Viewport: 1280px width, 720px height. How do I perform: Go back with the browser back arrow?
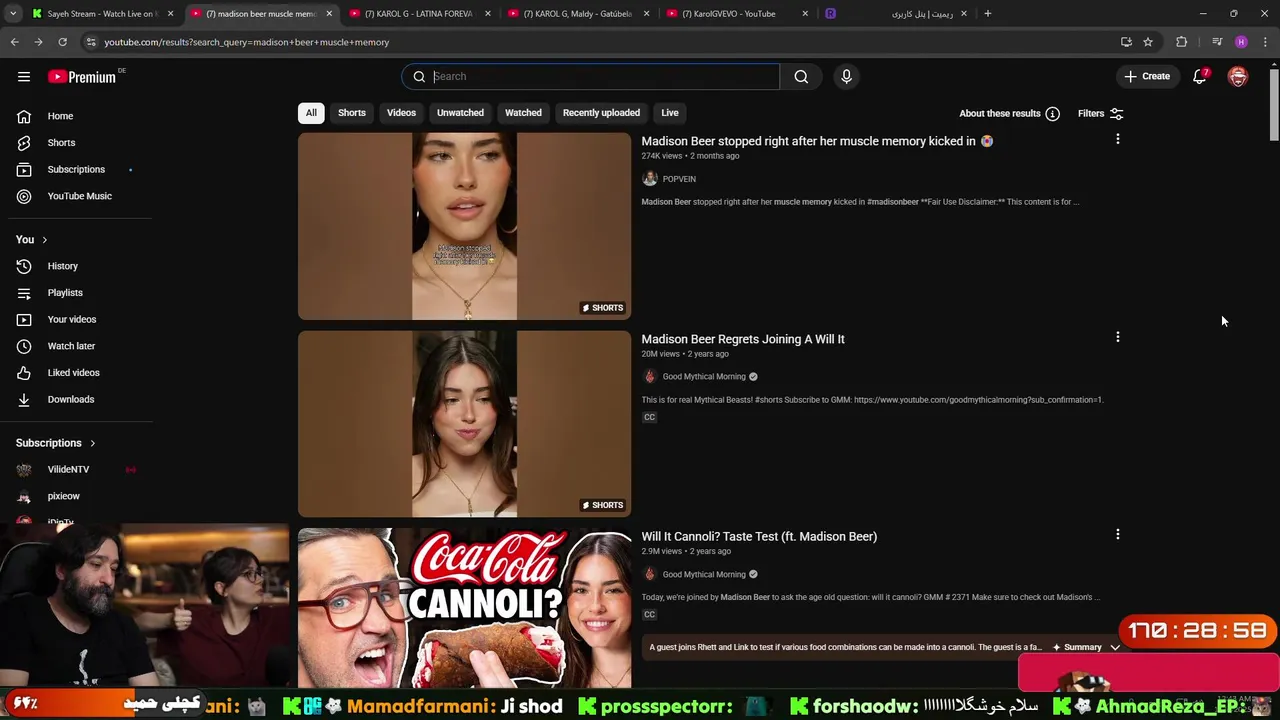click(14, 42)
